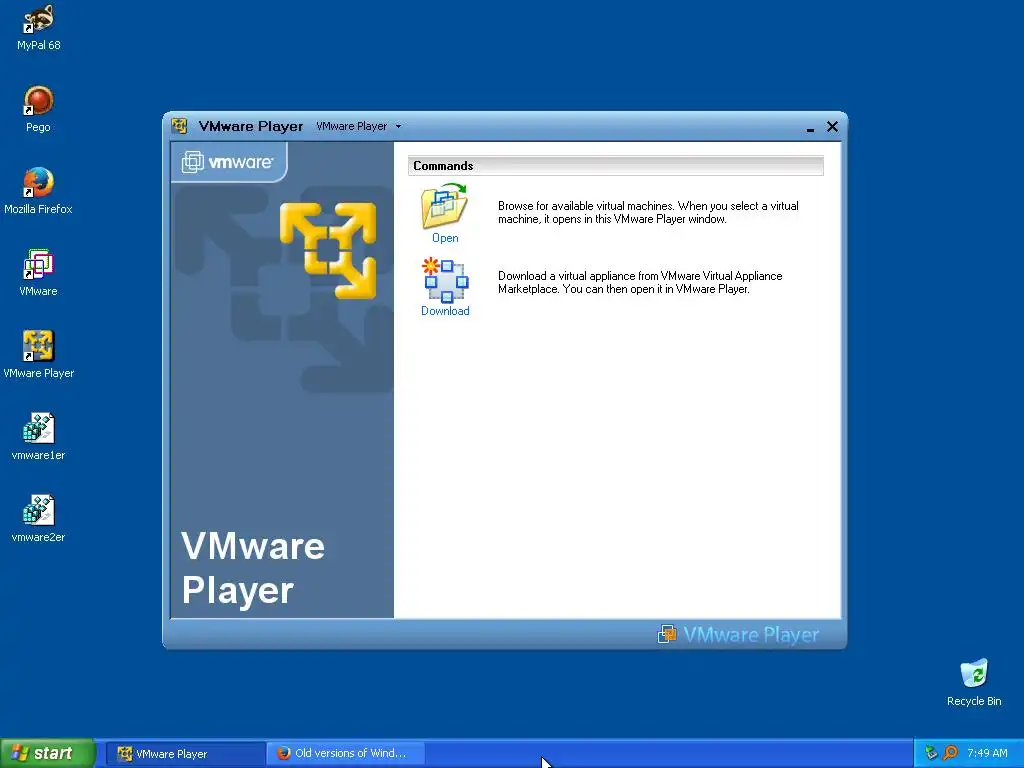
Task: Click the vmware logo in the left panel
Action: (x=228, y=161)
